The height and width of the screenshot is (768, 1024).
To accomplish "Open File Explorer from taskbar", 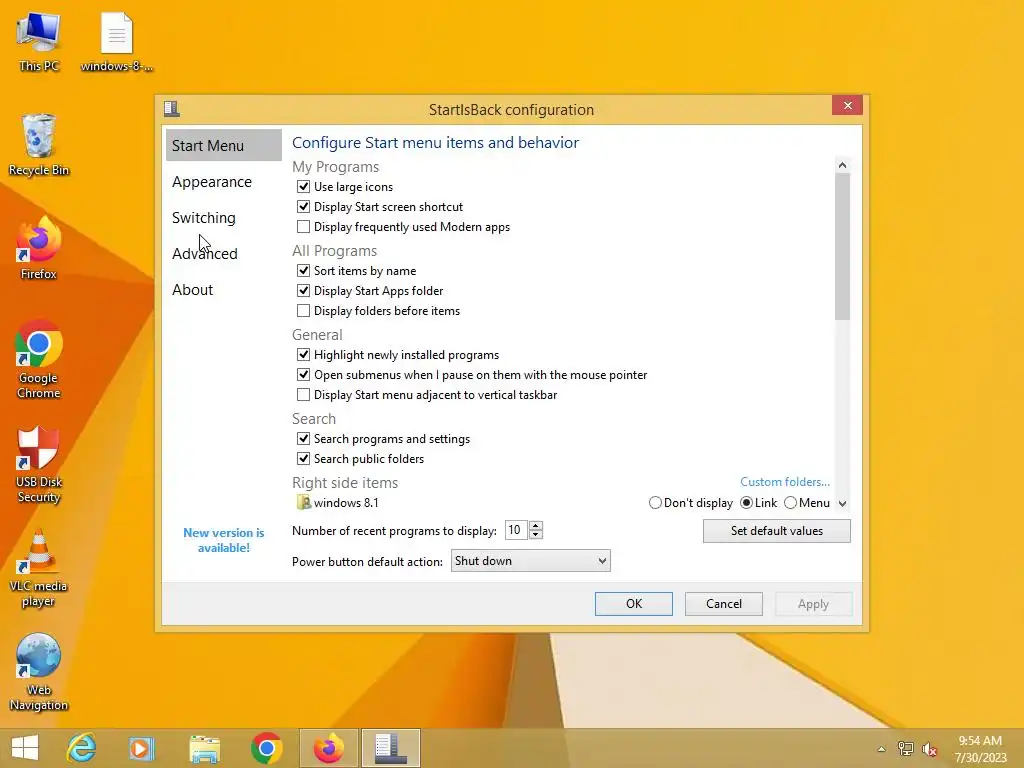I will pos(204,748).
